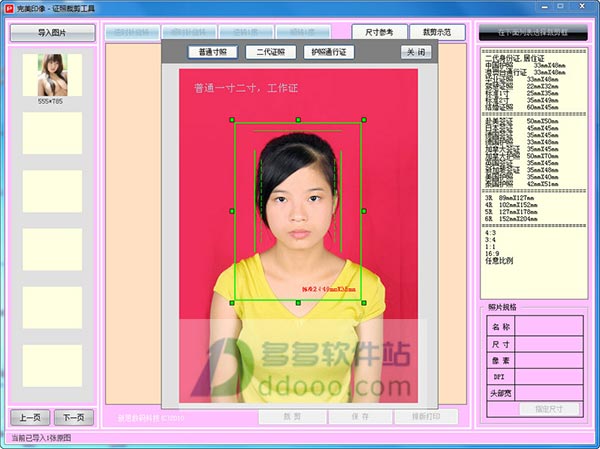Show the 二代证照 cropping example
The height and width of the screenshot is (449, 600).
coord(271,52)
